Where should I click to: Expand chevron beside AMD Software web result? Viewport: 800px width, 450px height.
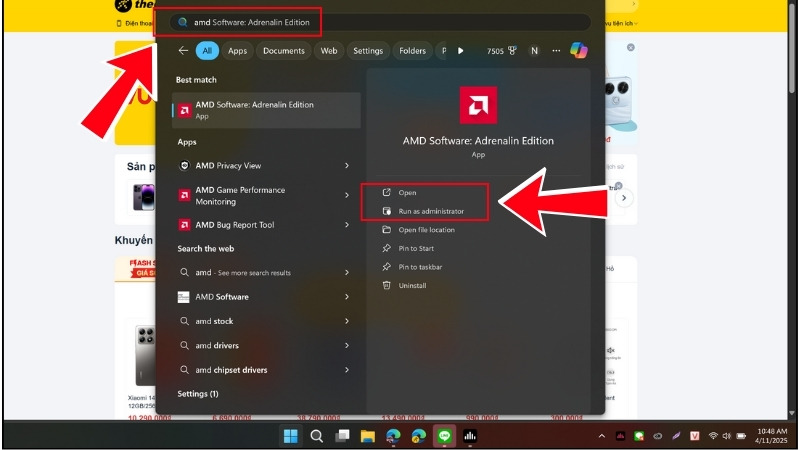(x=347, y=296)
